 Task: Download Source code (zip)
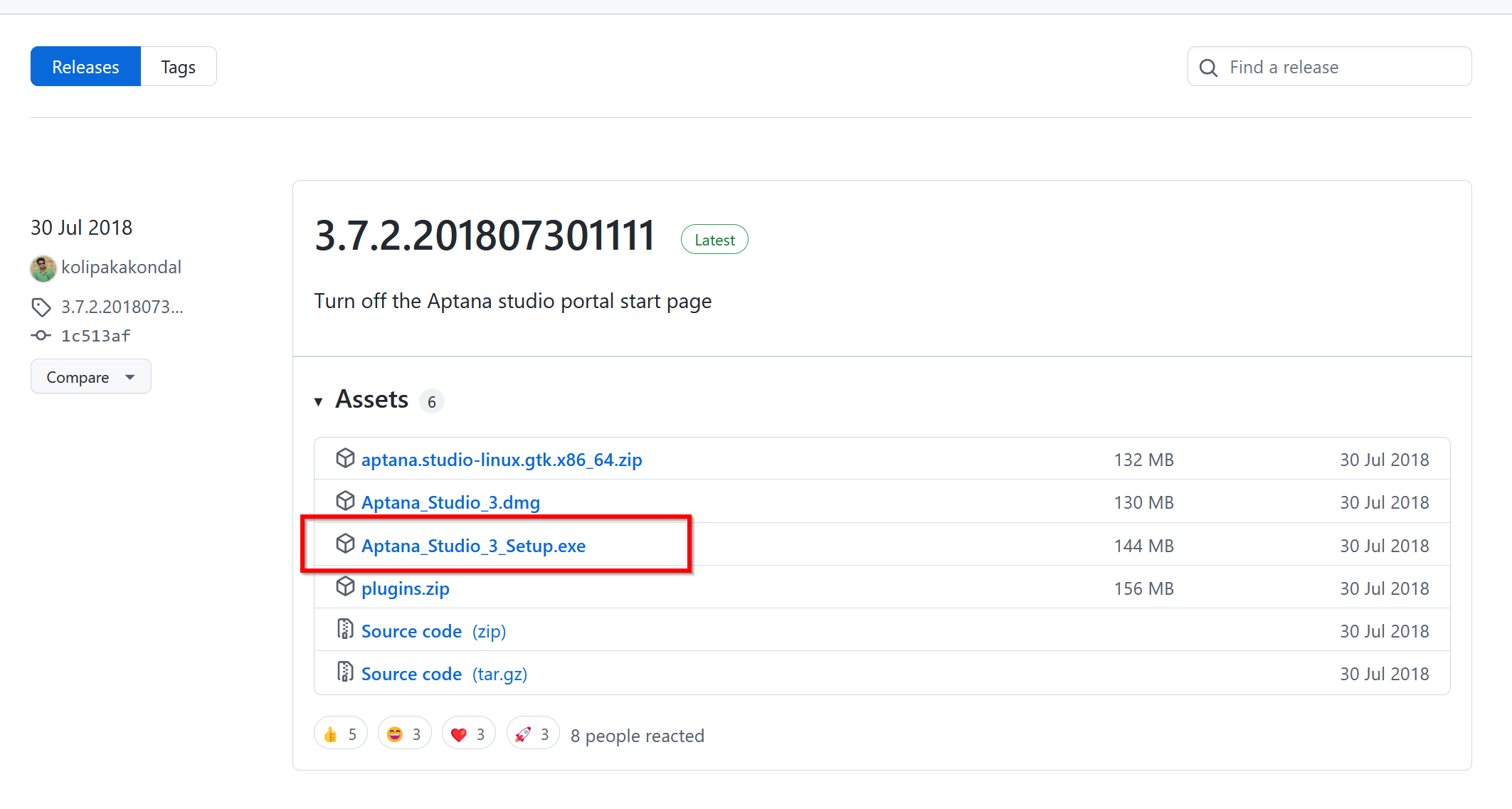pos(433,631)
